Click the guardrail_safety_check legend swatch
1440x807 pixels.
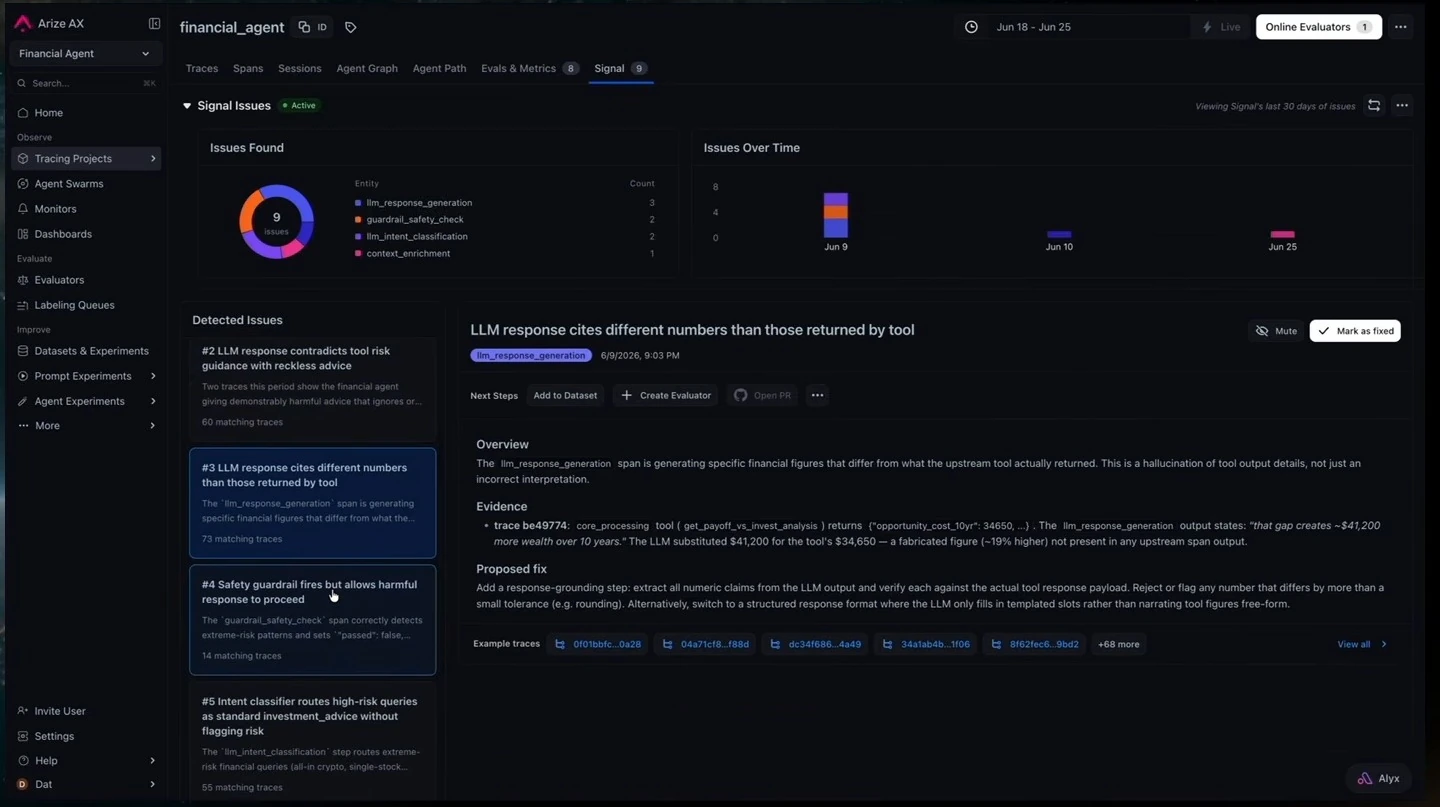[358, 220]
